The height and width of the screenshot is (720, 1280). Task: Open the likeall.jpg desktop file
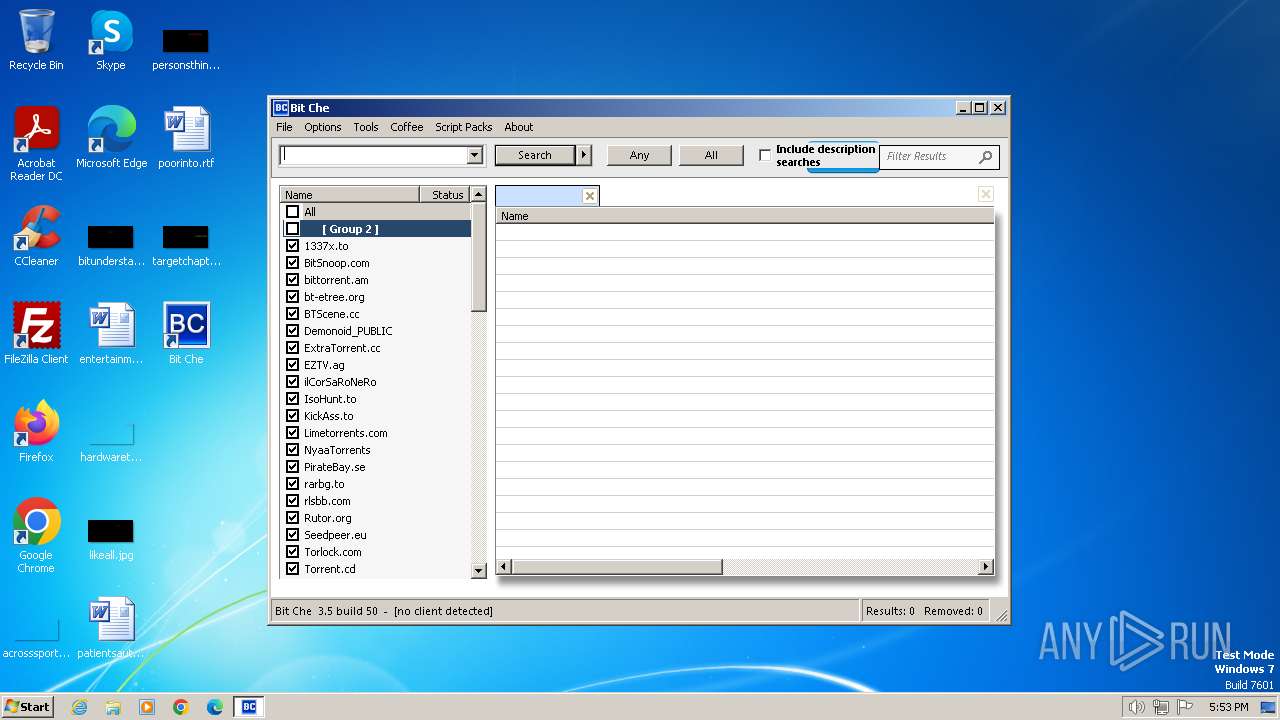[111, 539]
